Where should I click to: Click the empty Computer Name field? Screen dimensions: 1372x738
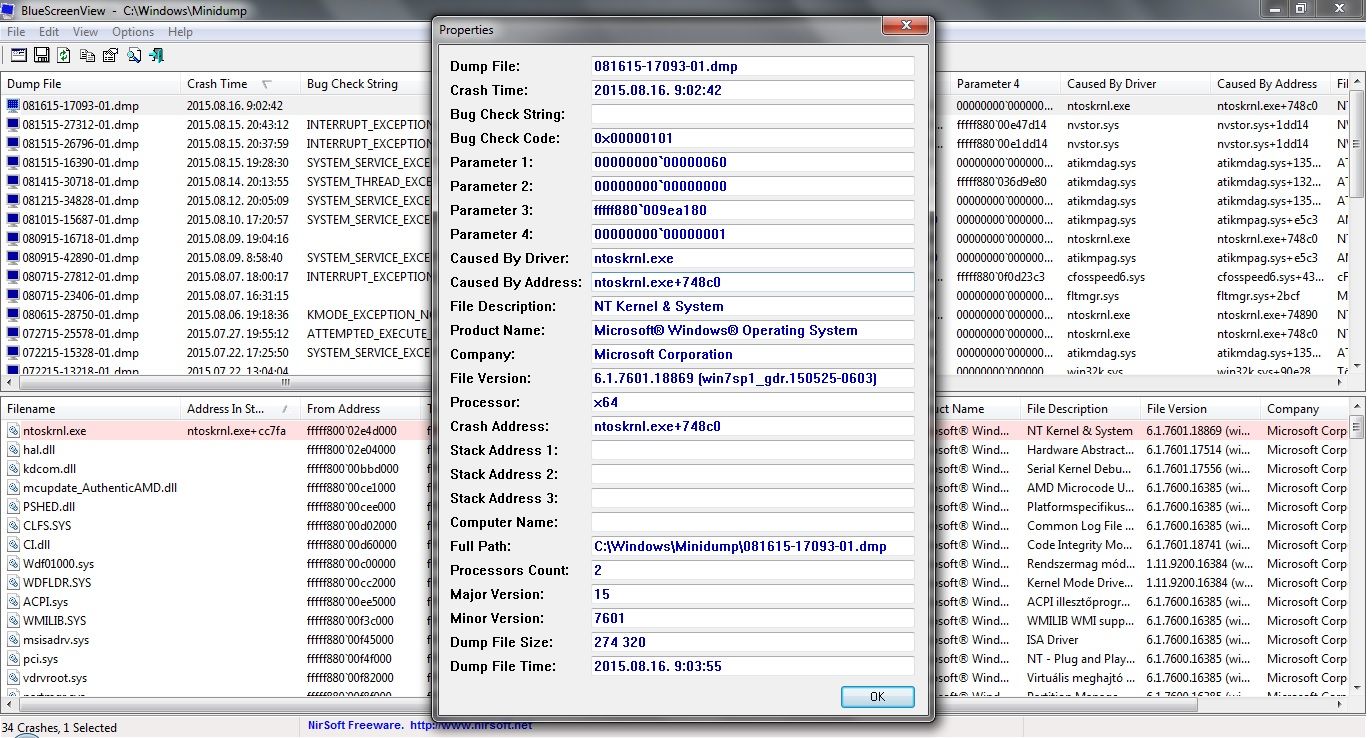pyautogui.click(x=752, y=522)
